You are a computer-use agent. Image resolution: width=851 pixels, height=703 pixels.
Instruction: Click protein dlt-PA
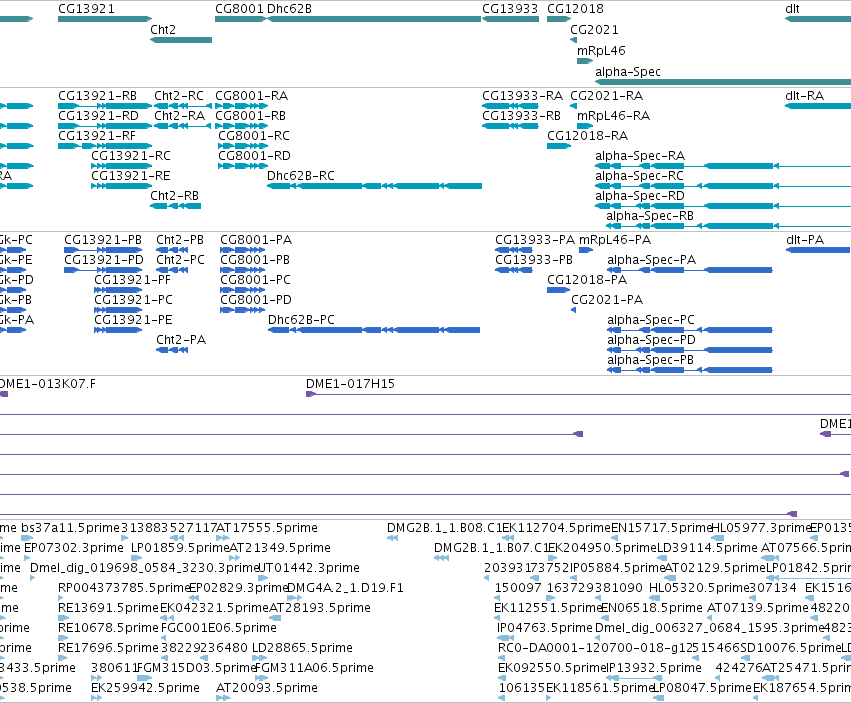click(805, 240)
